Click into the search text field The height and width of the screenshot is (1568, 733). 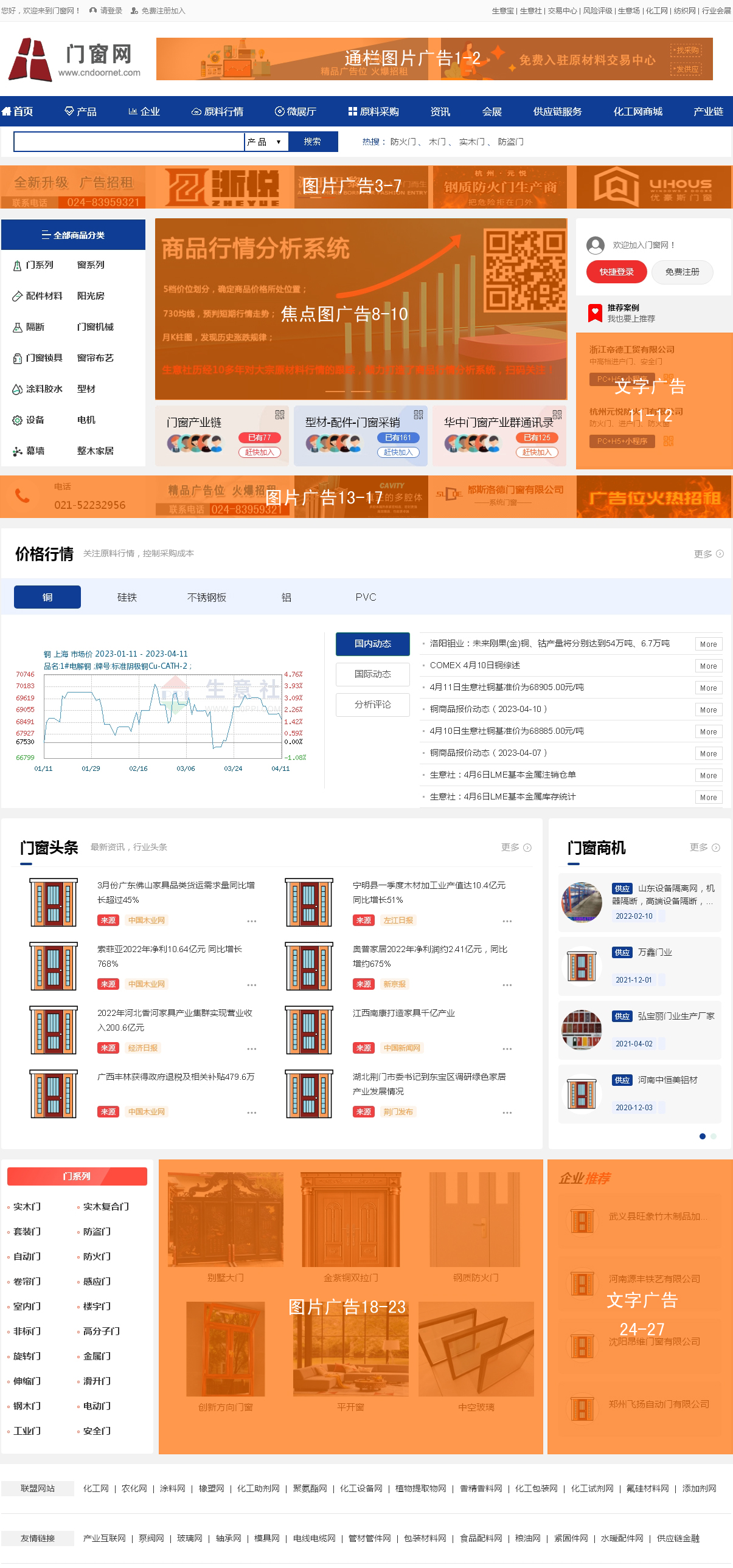pos(128,142)
